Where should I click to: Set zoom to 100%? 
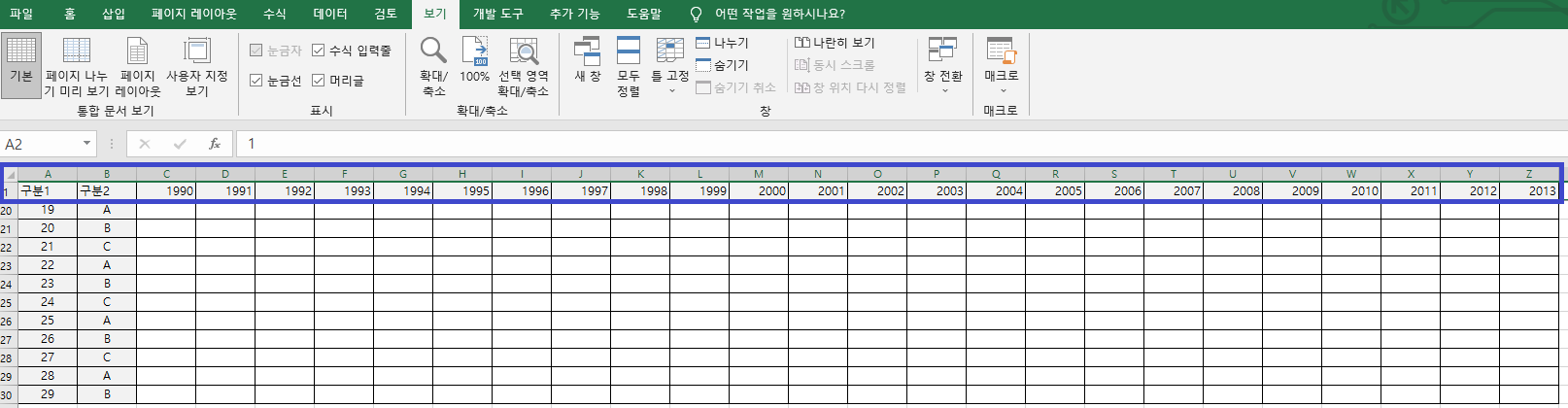(x=474, y=60)
